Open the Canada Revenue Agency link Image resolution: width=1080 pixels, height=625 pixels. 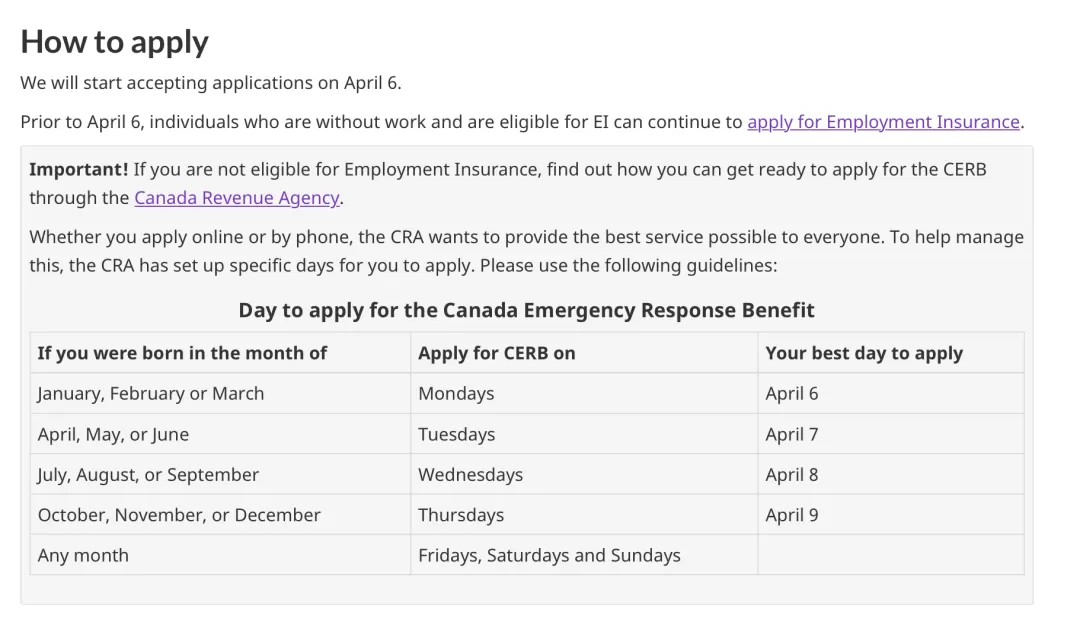click(x=237, y=198)
